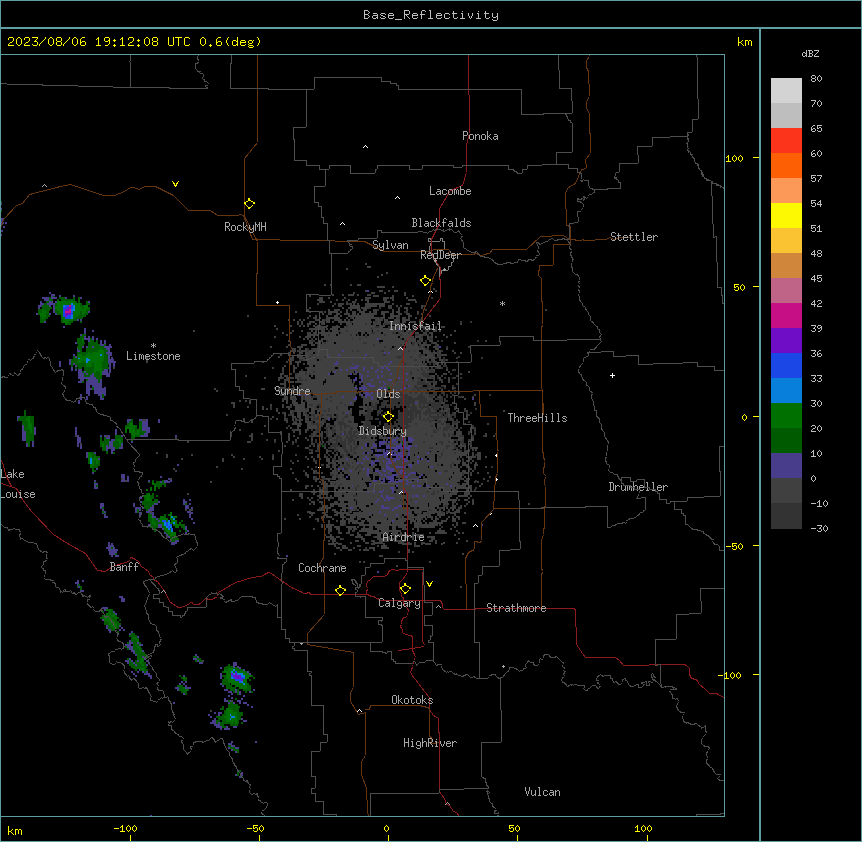Click the blue 33-36 dBZ legend swatch
The height and width of the screenshot is (842, 862).
pyautogui.click(x=786, y=365)
